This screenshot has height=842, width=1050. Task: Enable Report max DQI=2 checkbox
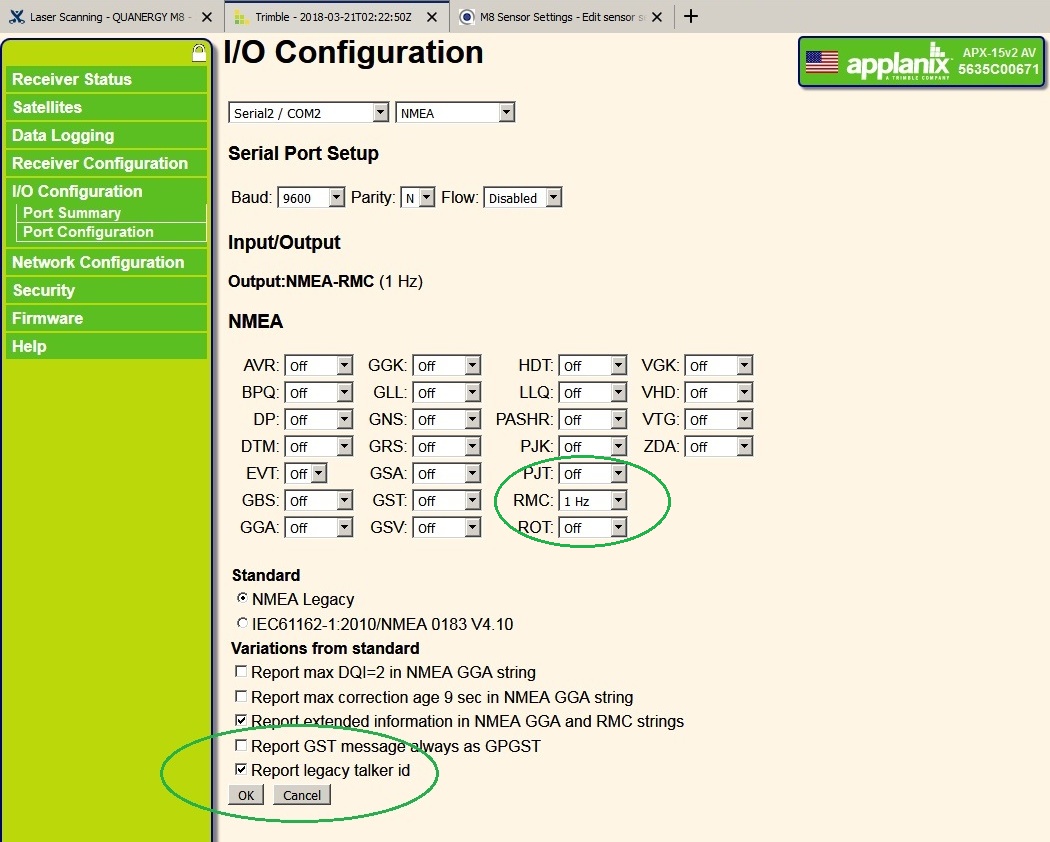click(x=241, y=671)
